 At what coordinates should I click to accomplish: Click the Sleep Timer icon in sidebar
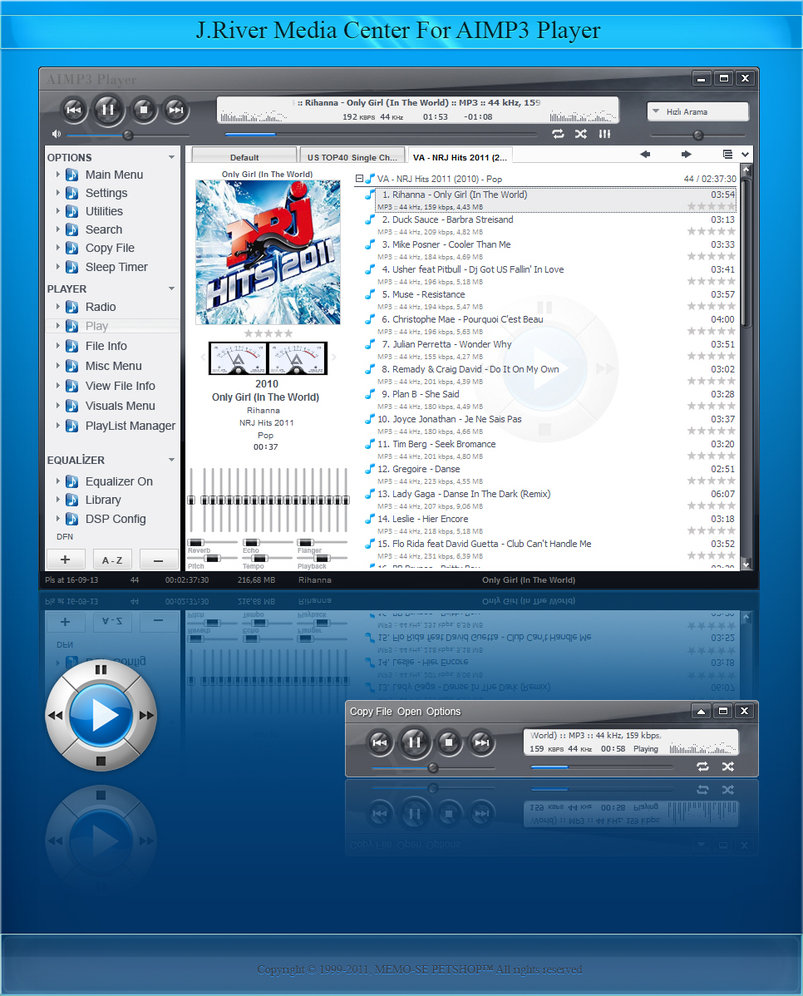tap(72, 267)
